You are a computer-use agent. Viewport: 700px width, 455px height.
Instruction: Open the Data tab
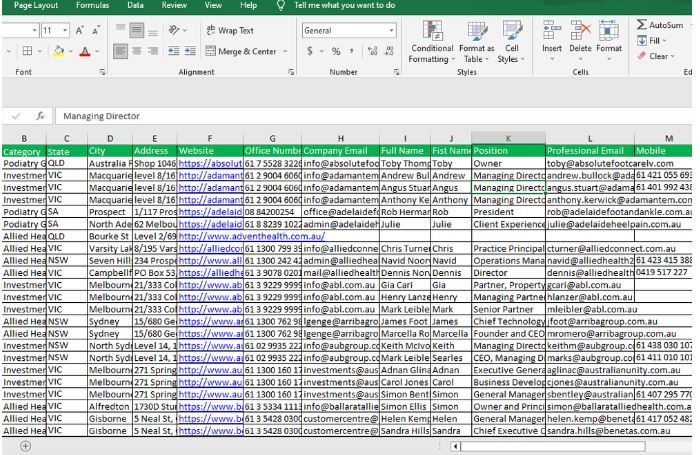pos(135,5)
